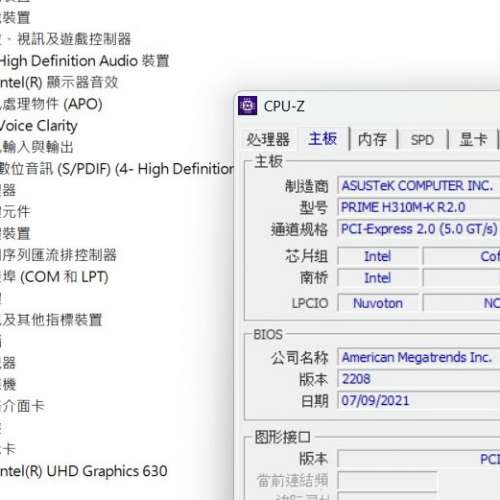Screen dimensions: 500x500
Task: Click the 芯片组 Intel value field
Action: (378, 256)
